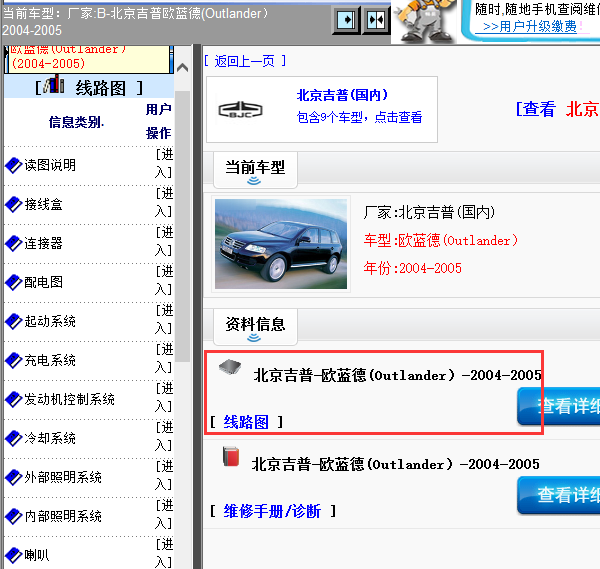The height and width of the screenshot is (569, 600).
Task: Enter the 外部照明系统 category via [进入]
Action: [164, 476]
